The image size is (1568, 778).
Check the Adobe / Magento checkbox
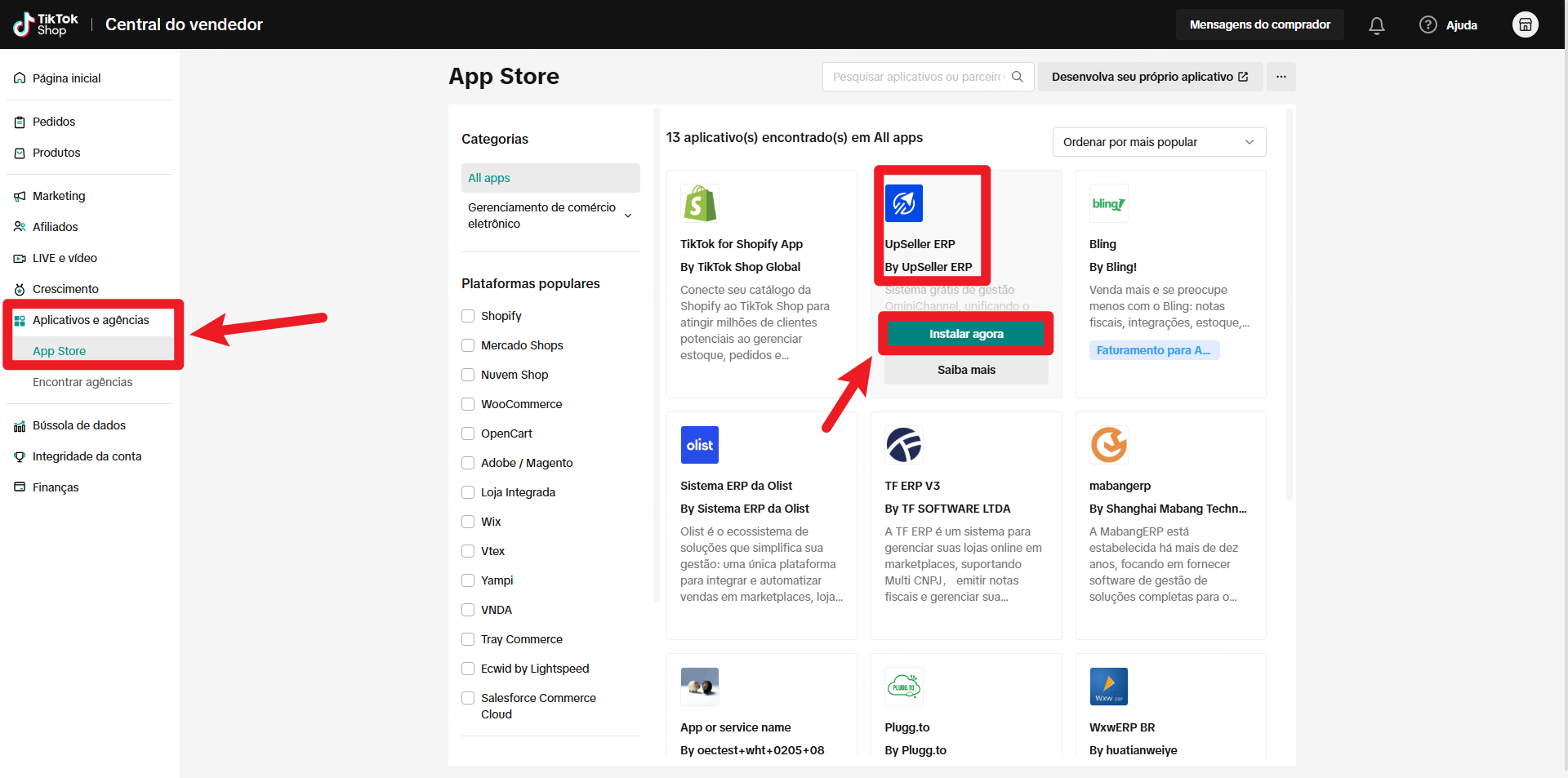click(x=468, y=463)
